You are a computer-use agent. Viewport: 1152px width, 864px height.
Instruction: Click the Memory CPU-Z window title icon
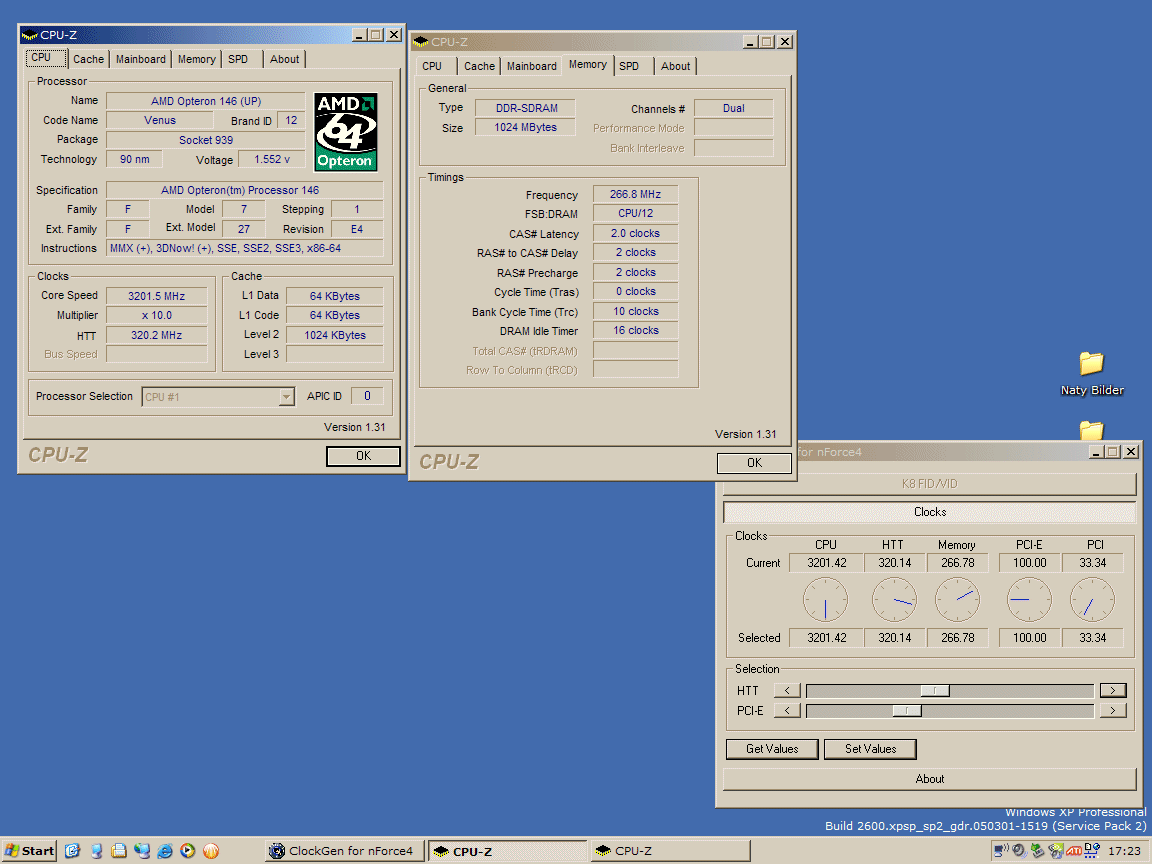(x=421, y=42)
